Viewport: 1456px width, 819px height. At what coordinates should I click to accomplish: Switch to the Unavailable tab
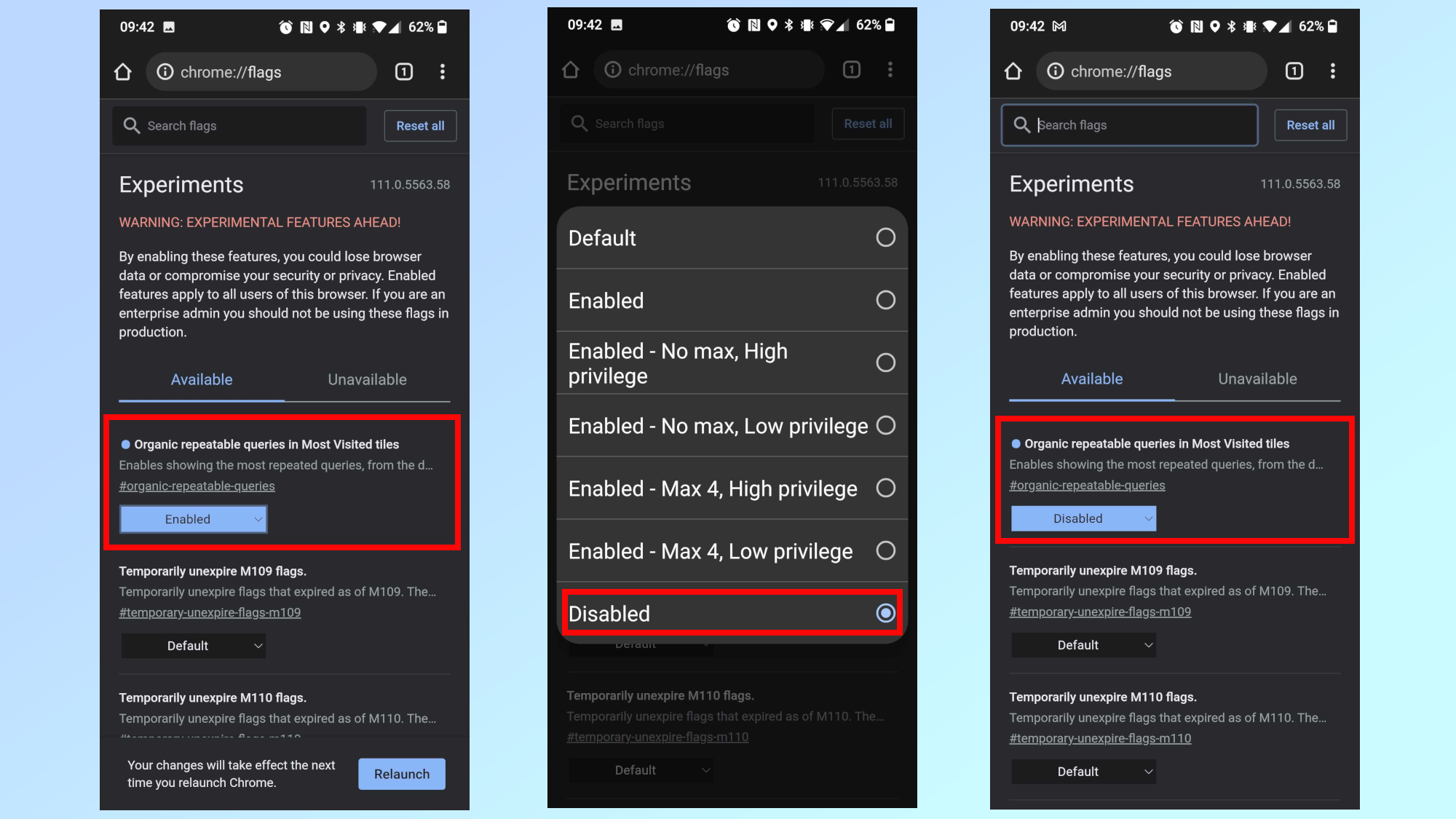(x=1257, y=378)
